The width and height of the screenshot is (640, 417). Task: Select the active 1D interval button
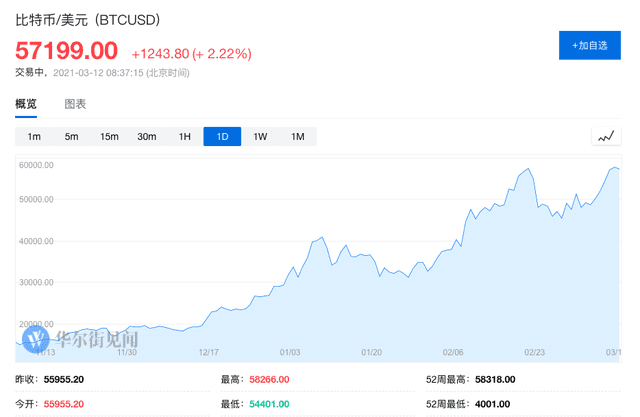pos(222,136)
